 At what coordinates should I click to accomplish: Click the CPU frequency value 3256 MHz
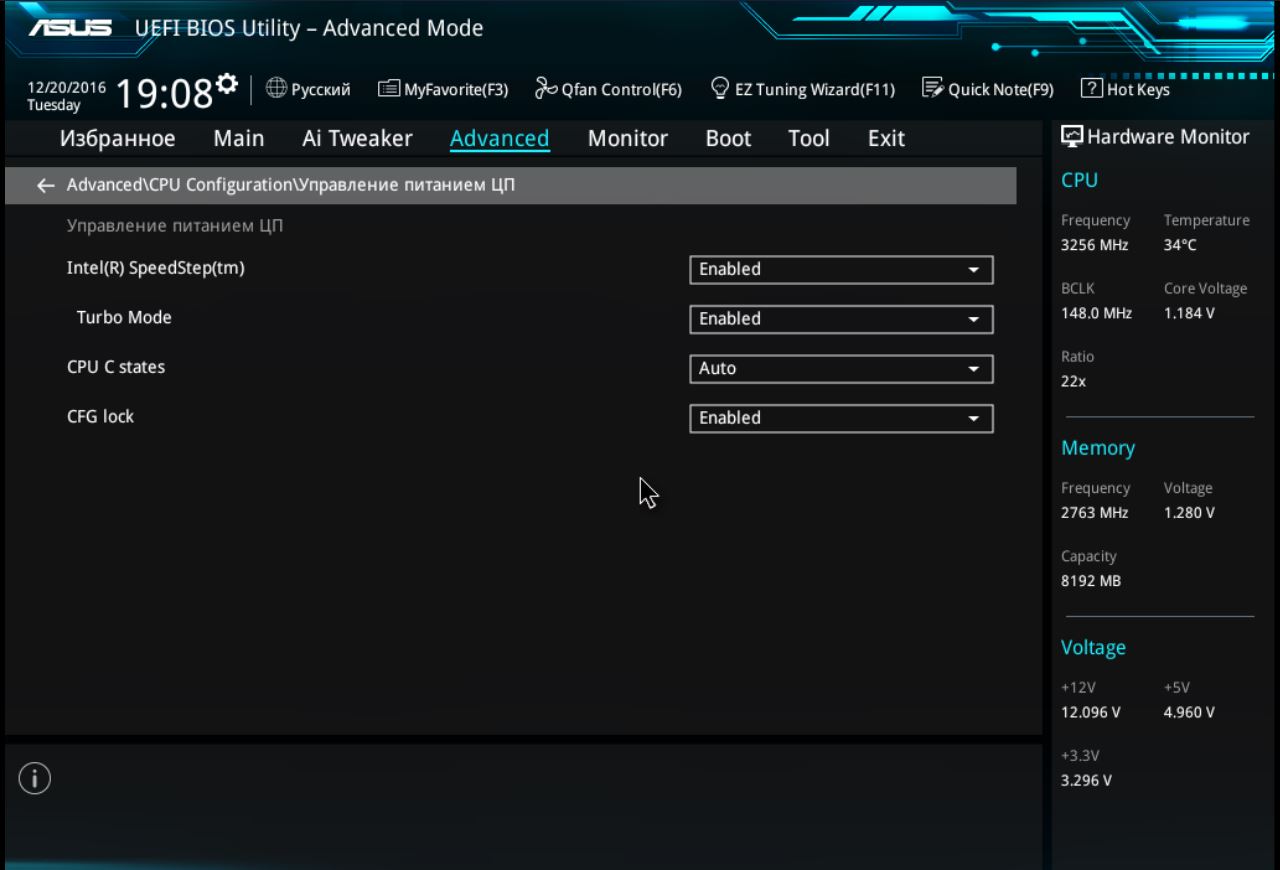pos(1095,245)
